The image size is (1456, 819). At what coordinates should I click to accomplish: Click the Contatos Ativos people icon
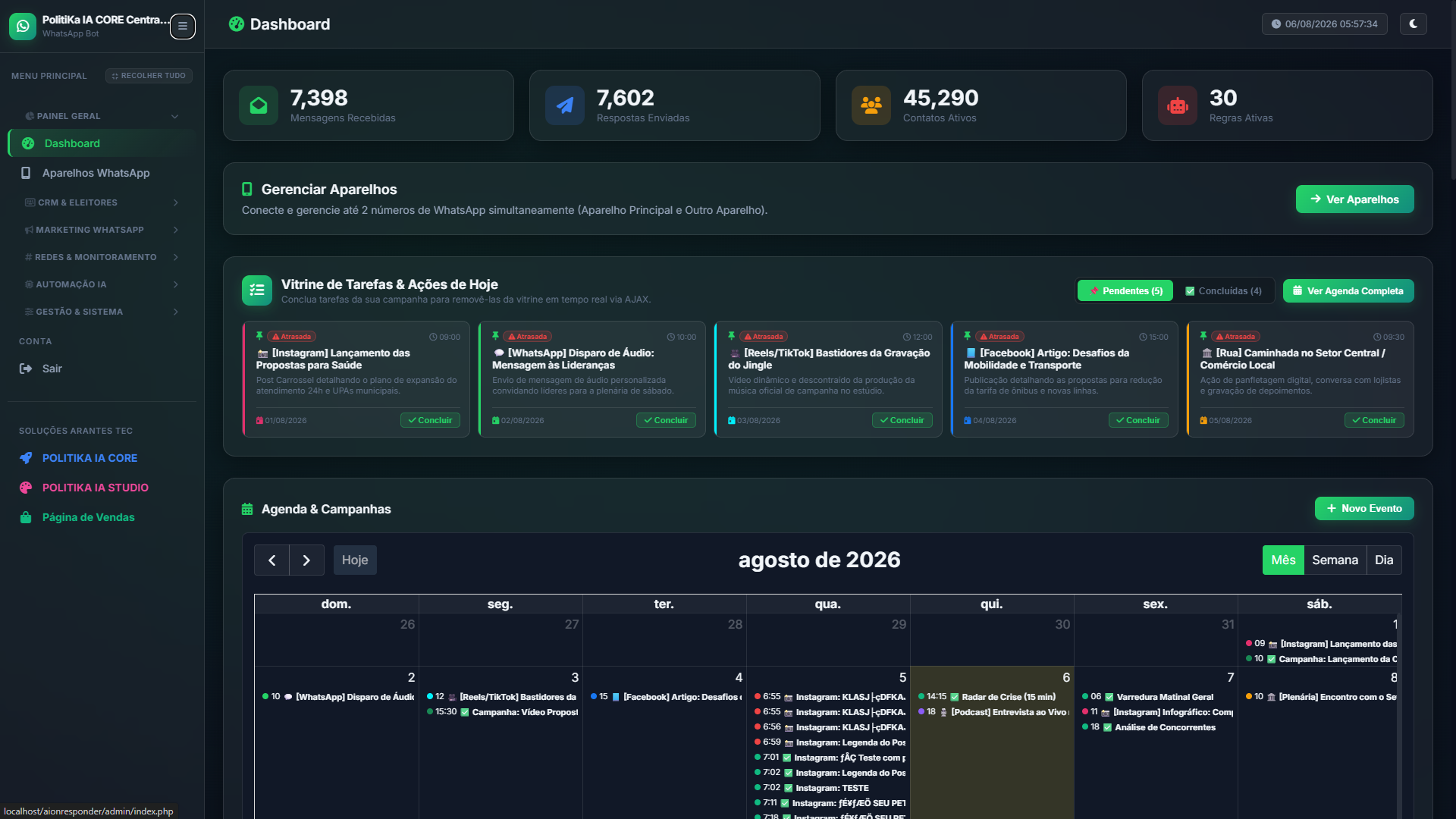point(871,105)
